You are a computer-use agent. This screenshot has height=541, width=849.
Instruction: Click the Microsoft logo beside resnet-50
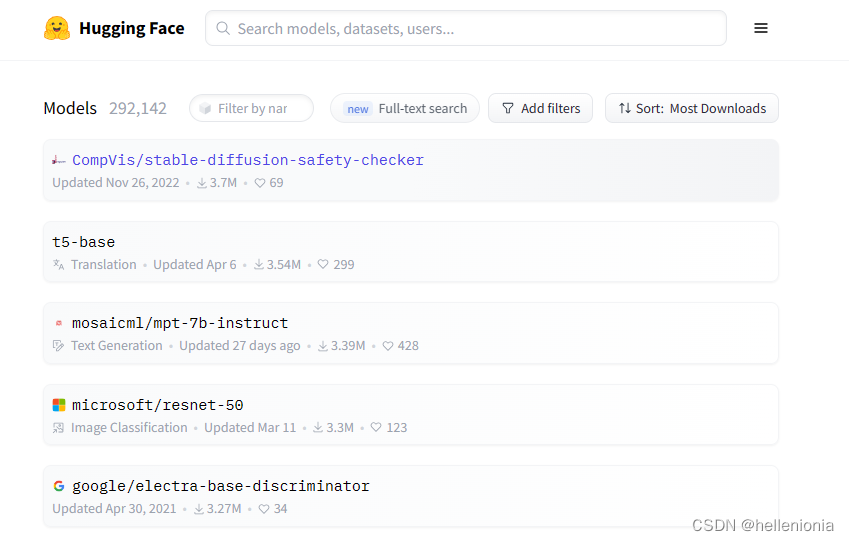pyautogui.click(x=58, y=405)
